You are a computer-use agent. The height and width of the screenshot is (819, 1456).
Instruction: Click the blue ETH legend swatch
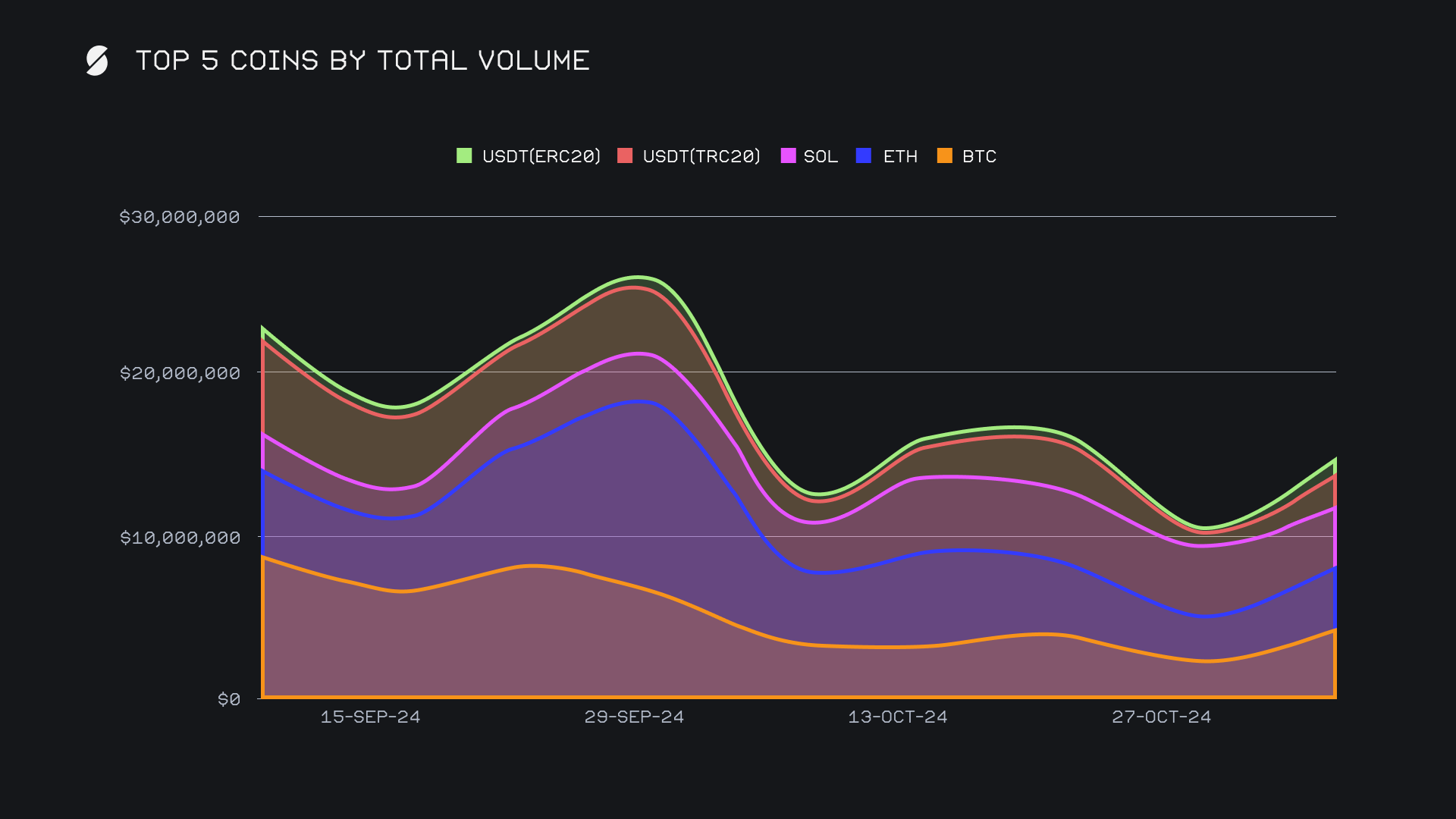[x=864, y=155]
